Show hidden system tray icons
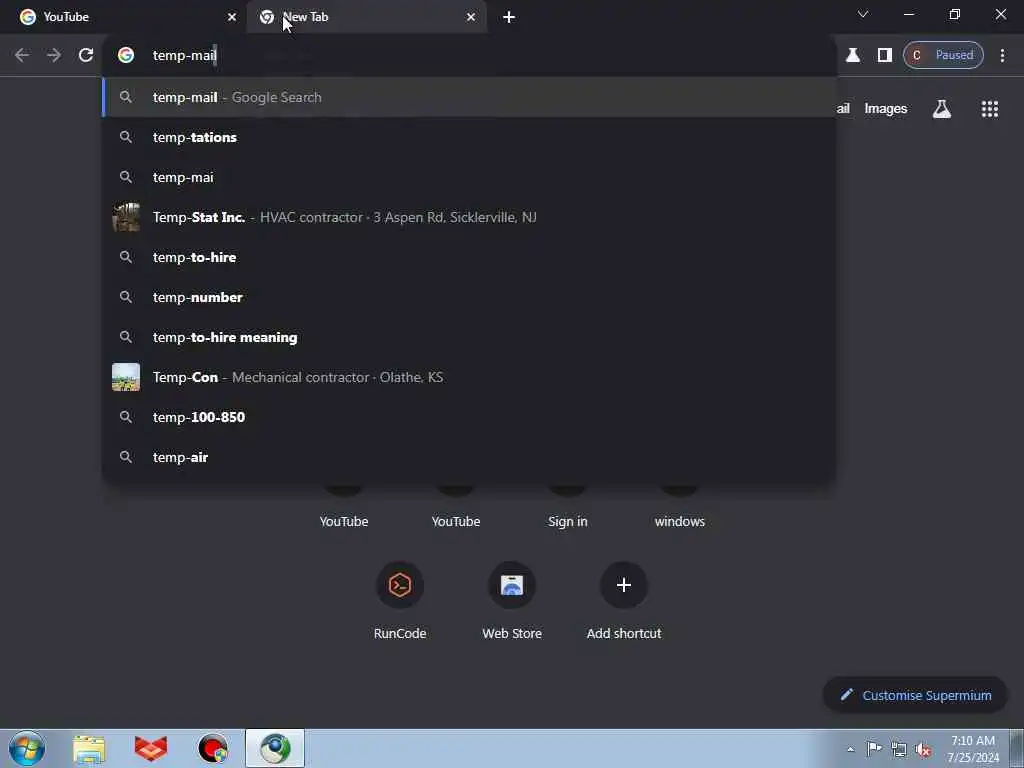 tap(850, 750)
